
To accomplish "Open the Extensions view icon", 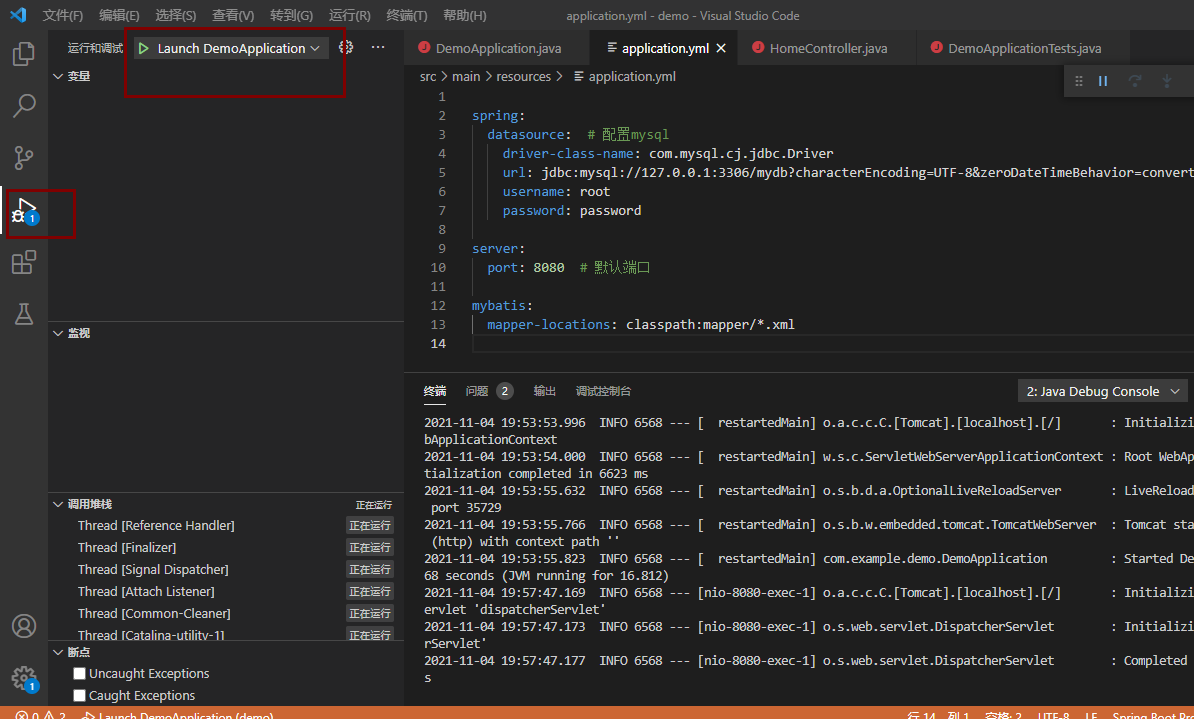I will [x=22, y=262].
